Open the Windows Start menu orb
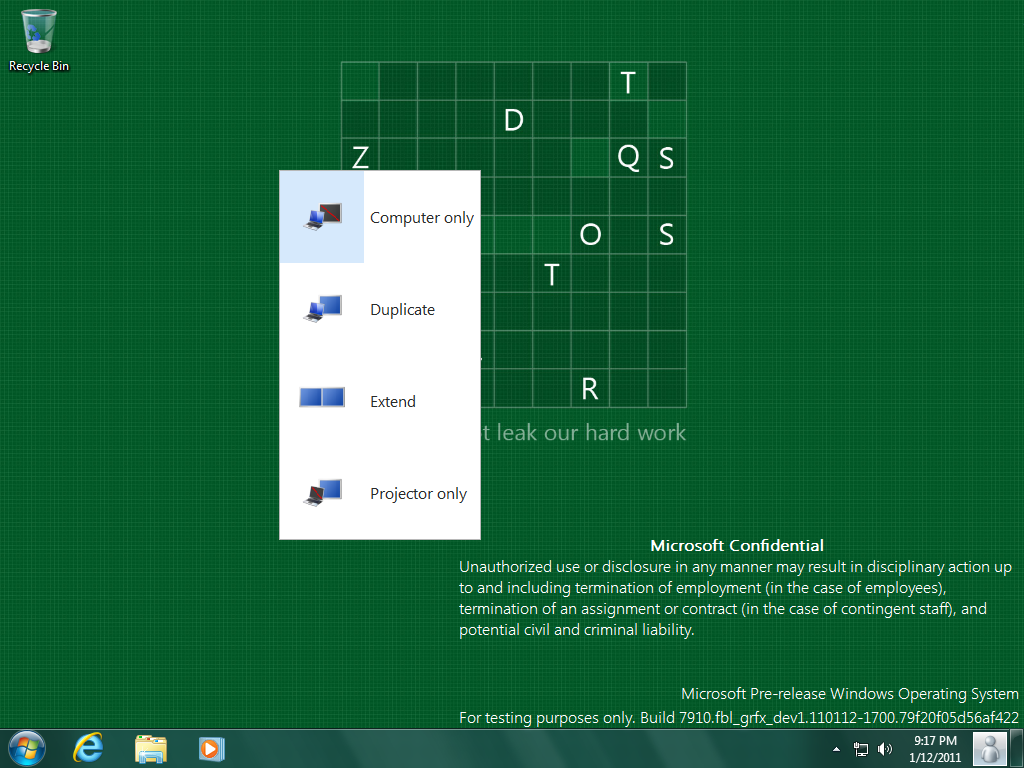Image resolution: width=1024 pixels, height=768 pixels. [27, 748]
